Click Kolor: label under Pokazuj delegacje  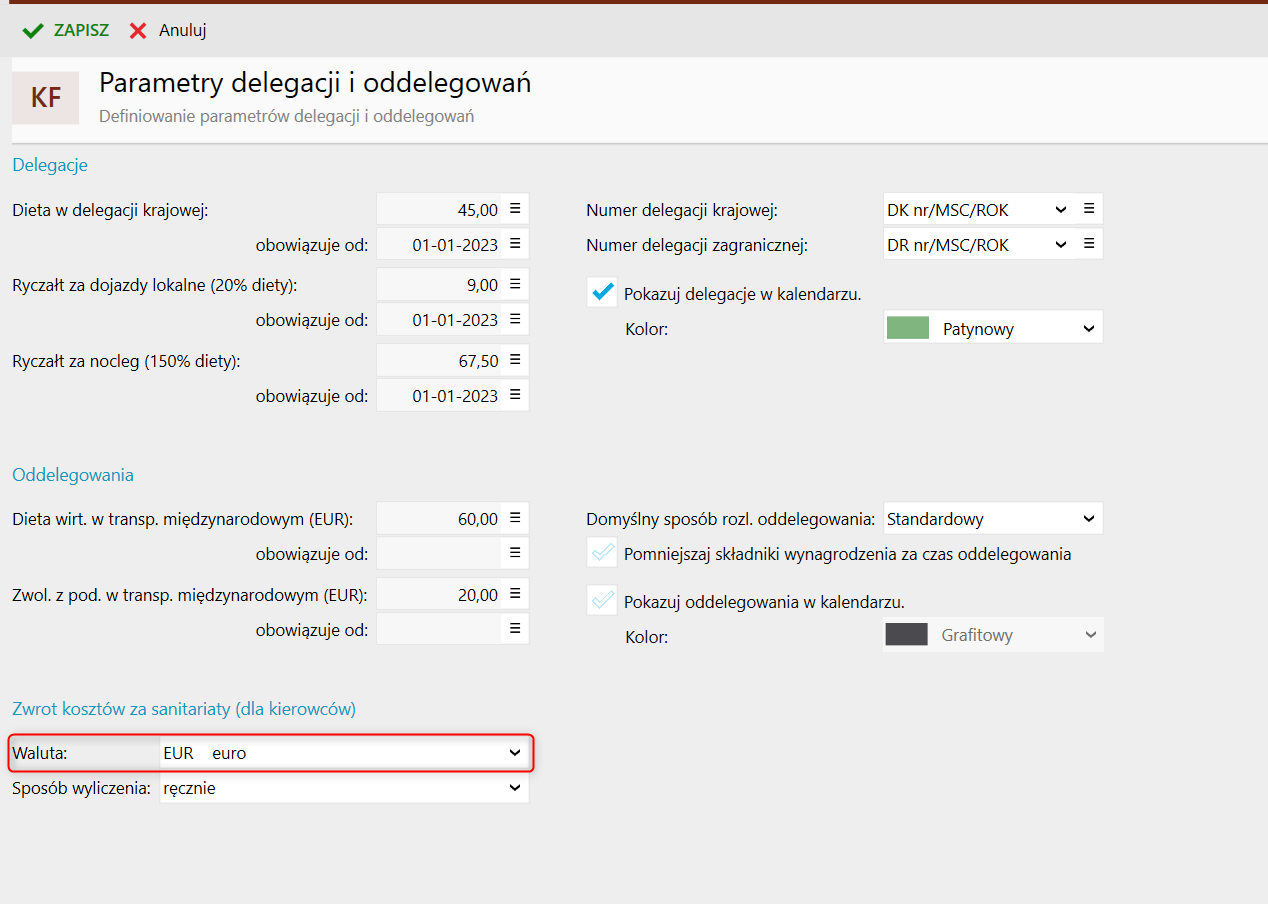click(646, 328)
